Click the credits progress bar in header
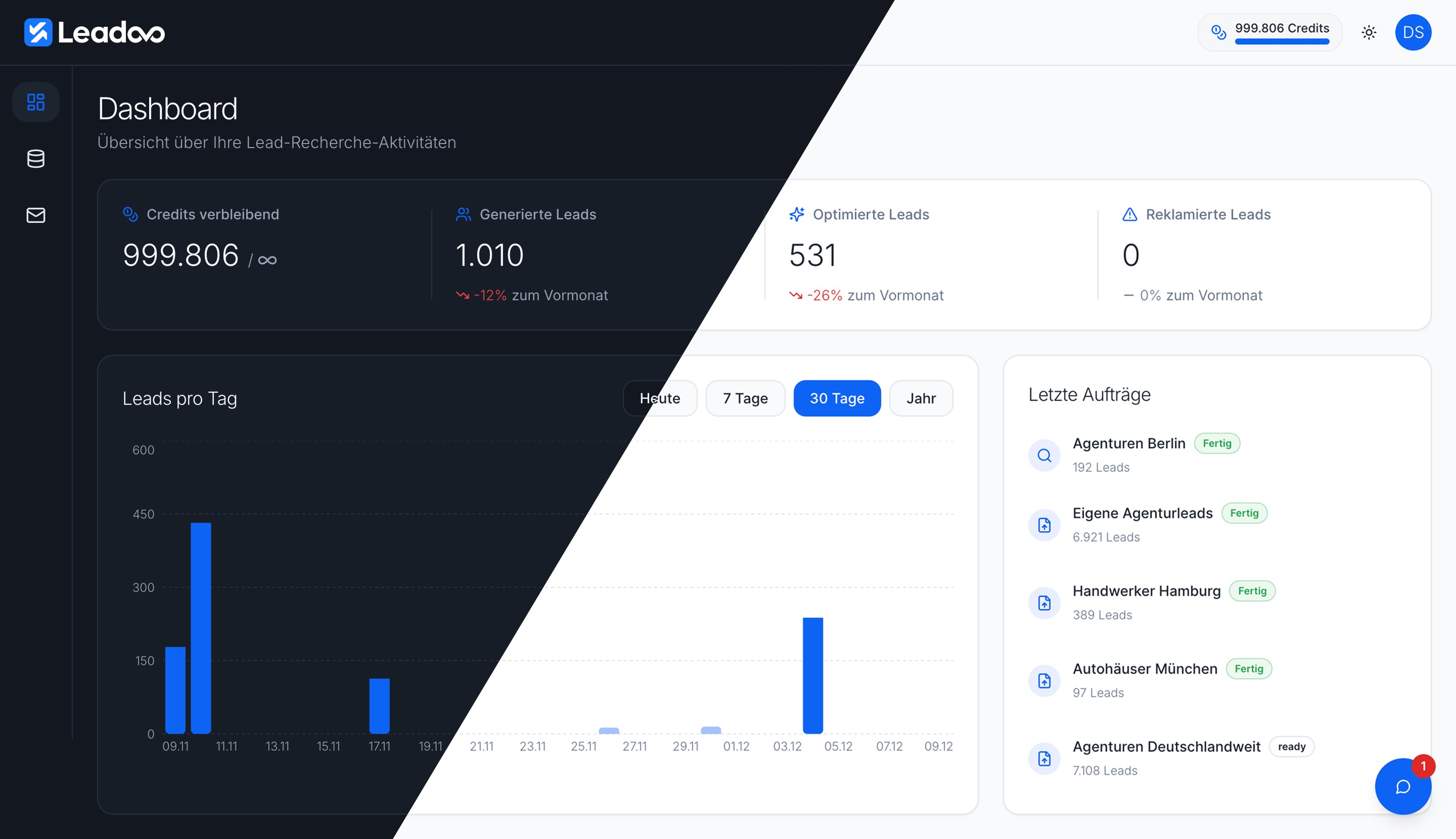Screen dimensions: 1456x839 1282,42
